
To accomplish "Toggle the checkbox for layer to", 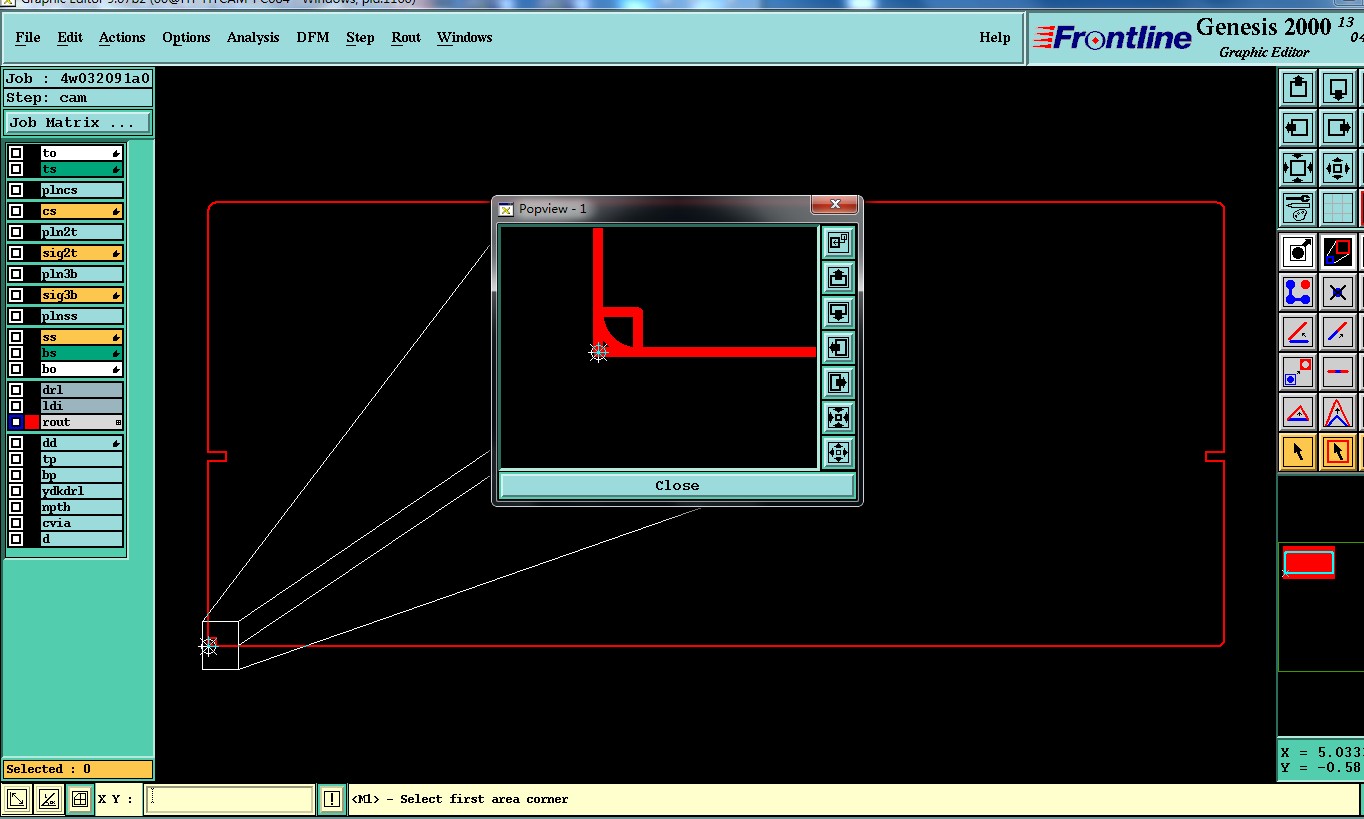I will [16, 153].
